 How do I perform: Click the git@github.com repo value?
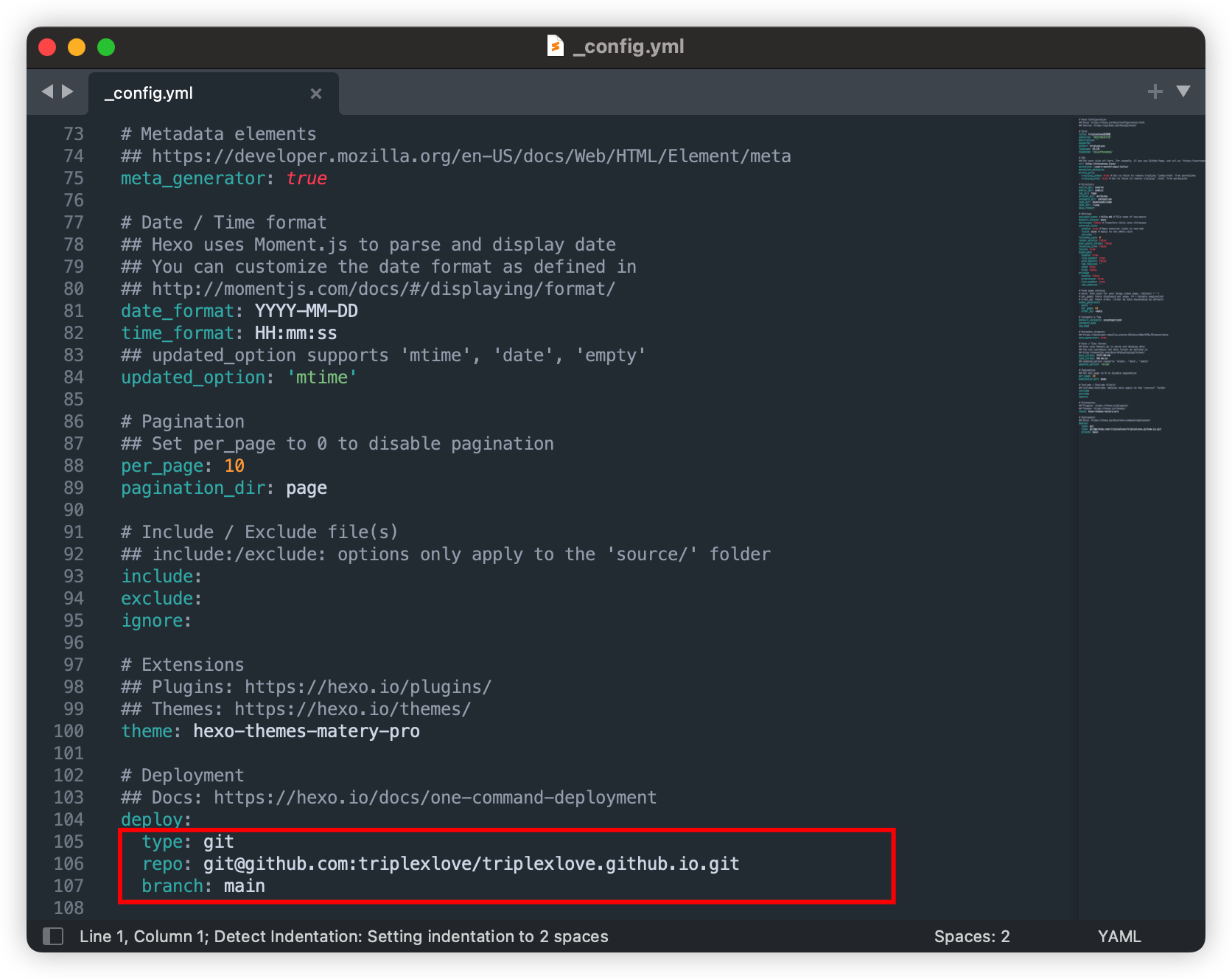[x=472, y=864]
